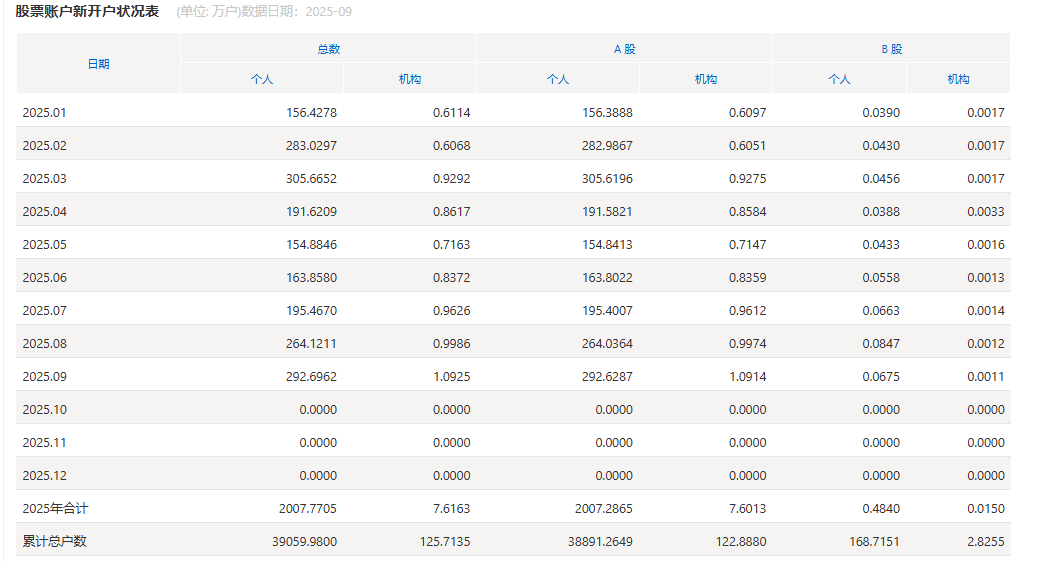The height and width of the screenshot is (562, 1043).
Task: Select the cell with value 1.0925
Action: pyautogui.click(x=451, y=377)
